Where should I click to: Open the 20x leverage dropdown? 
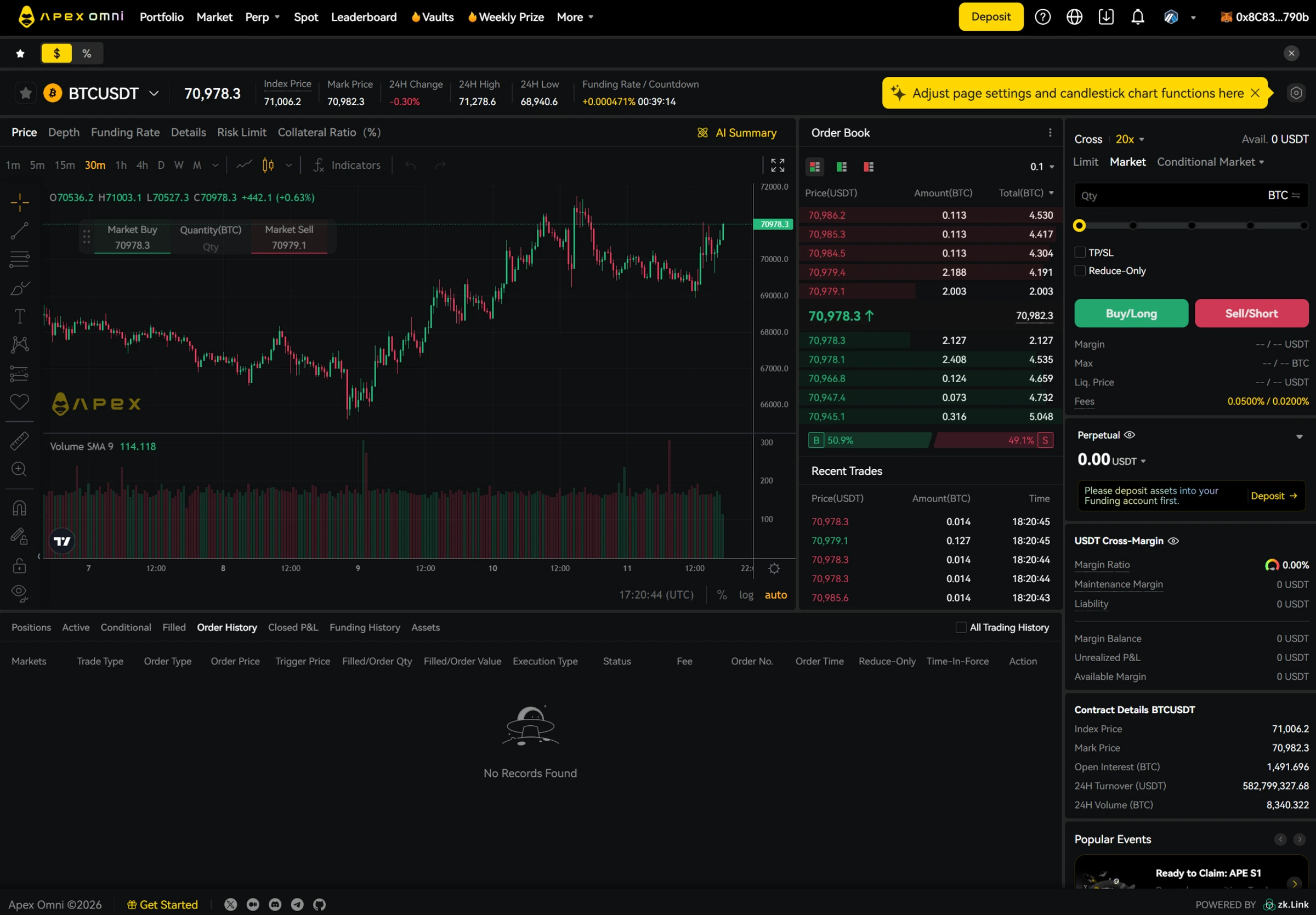1128,139
